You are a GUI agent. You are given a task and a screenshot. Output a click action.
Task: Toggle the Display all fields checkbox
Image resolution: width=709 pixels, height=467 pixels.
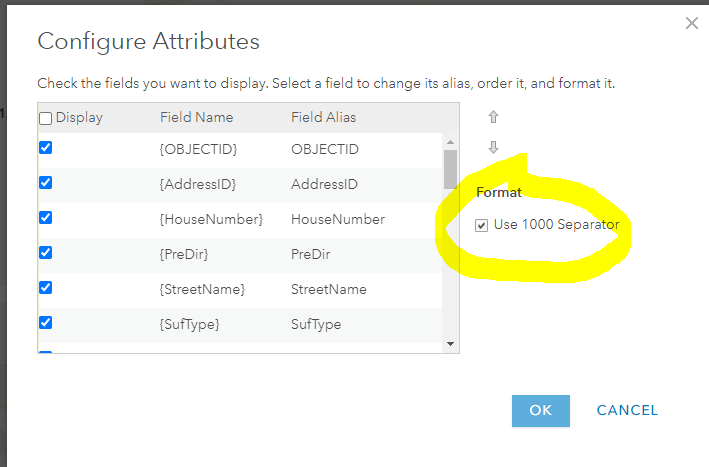[x=45, y=118]
